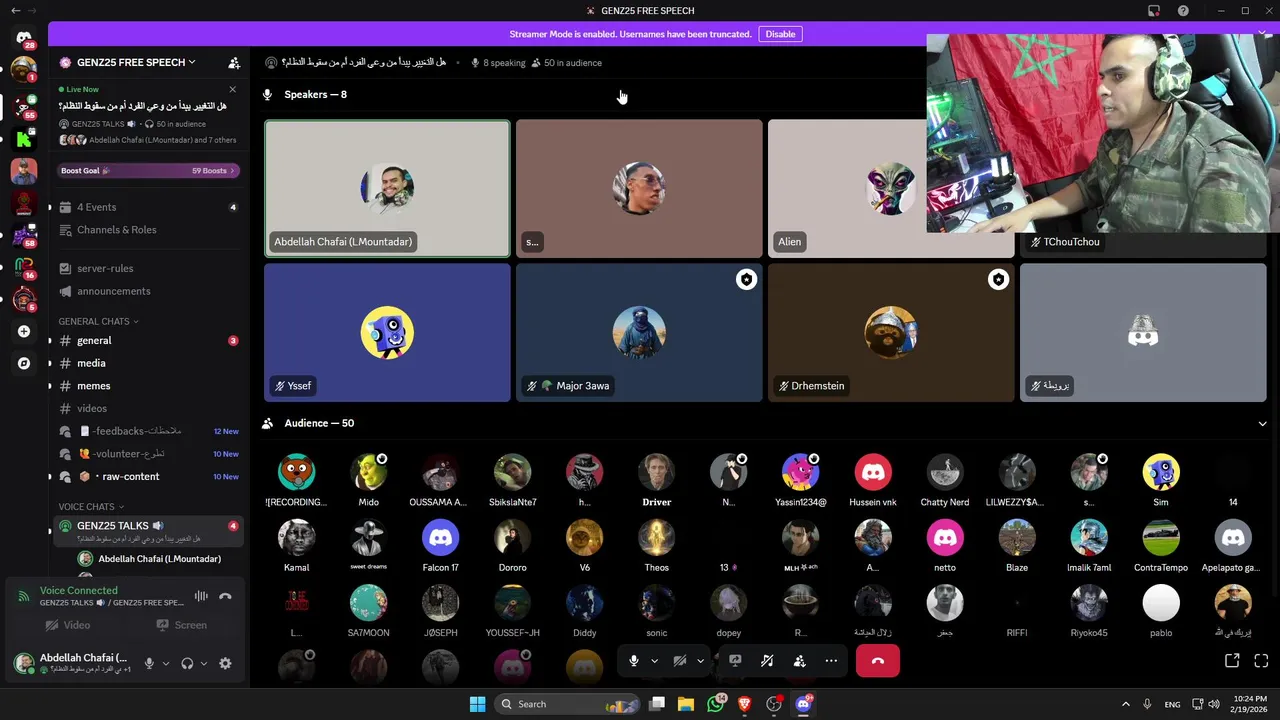1280x720 pixels.
Task: Pop out the stage window
Action: pos(1232,661)
